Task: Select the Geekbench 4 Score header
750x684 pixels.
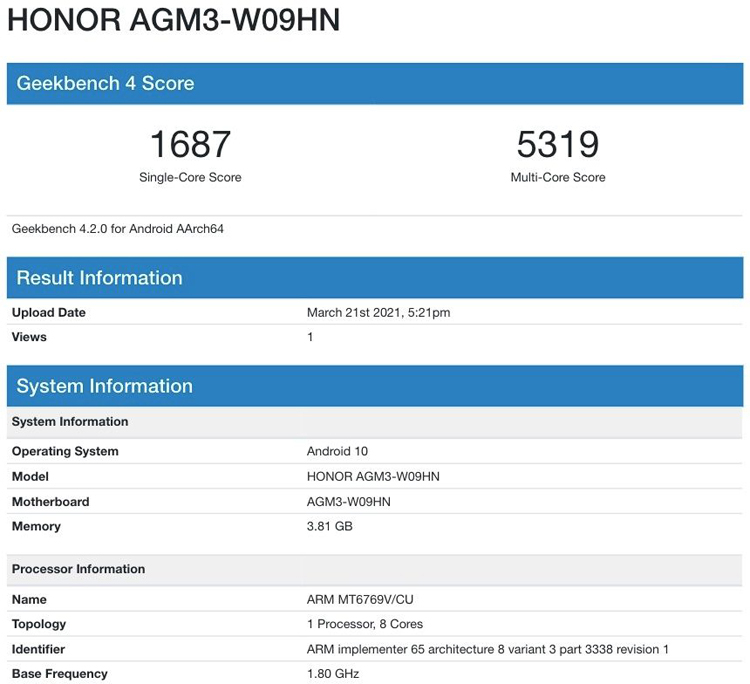Action: (105, 84)
